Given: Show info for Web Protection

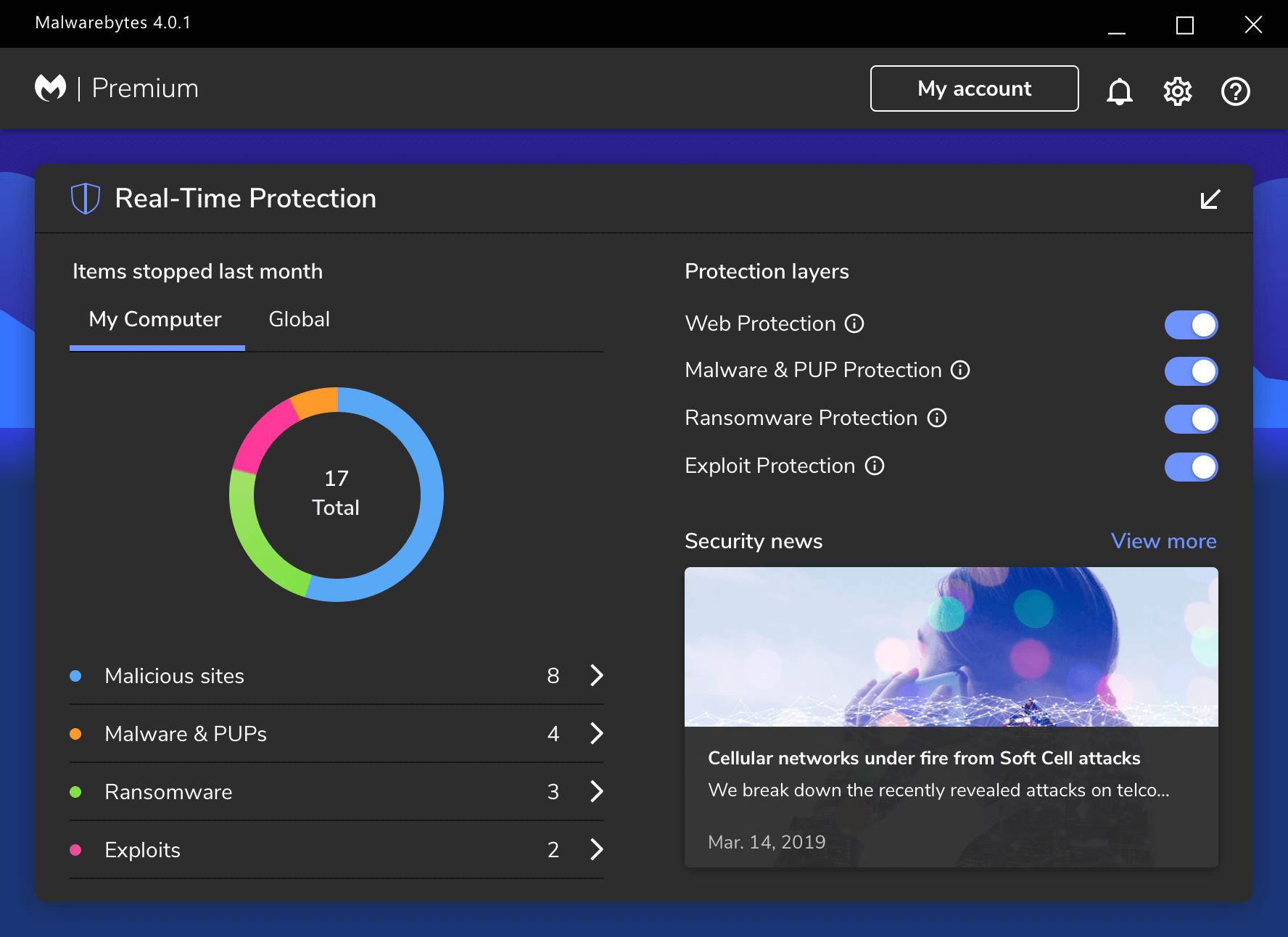Looking at the screenshot, I should click(x=854, y=323).
